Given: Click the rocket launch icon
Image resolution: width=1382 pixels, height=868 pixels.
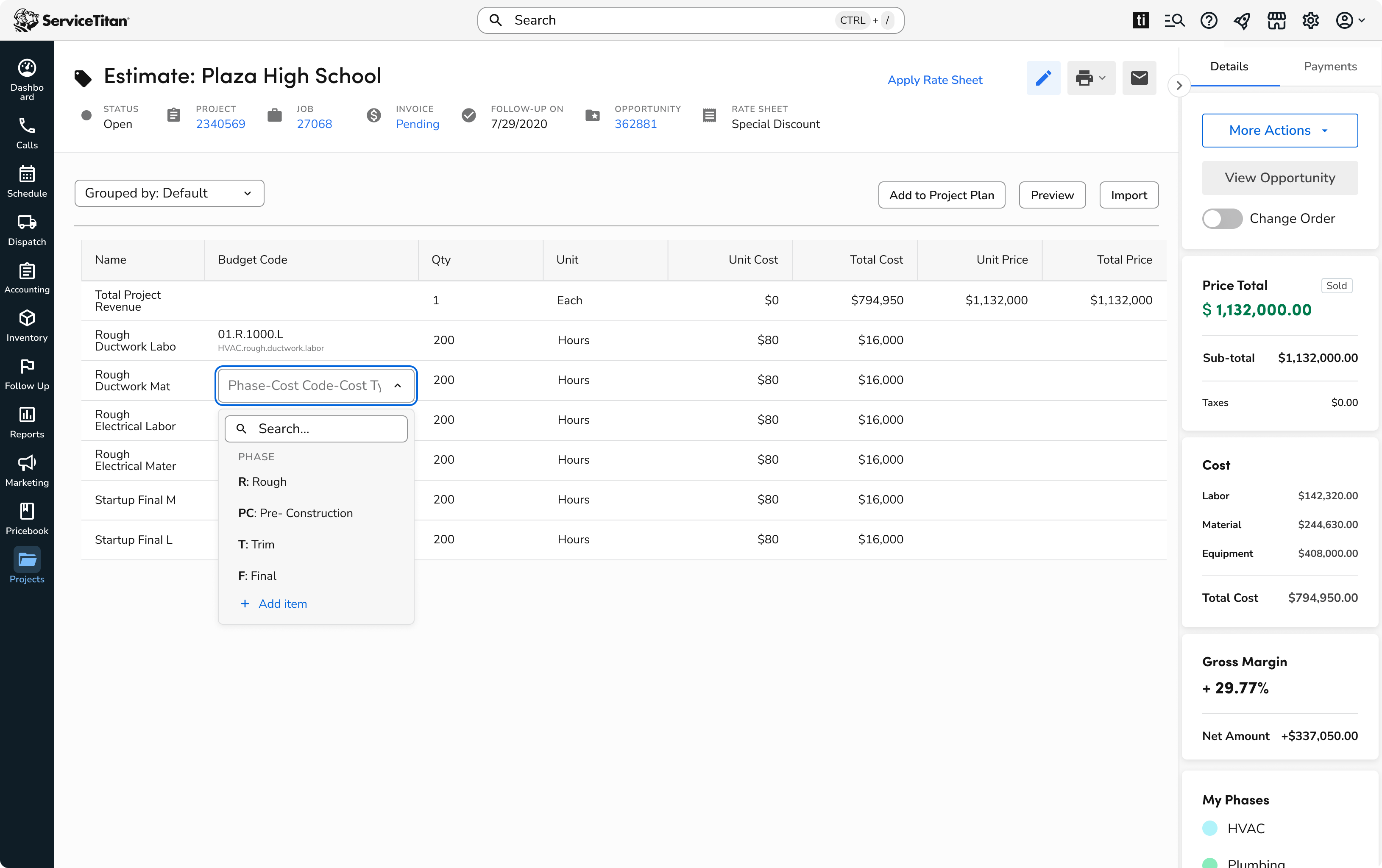Looking at the screenshot, I should pos(1242,21).
